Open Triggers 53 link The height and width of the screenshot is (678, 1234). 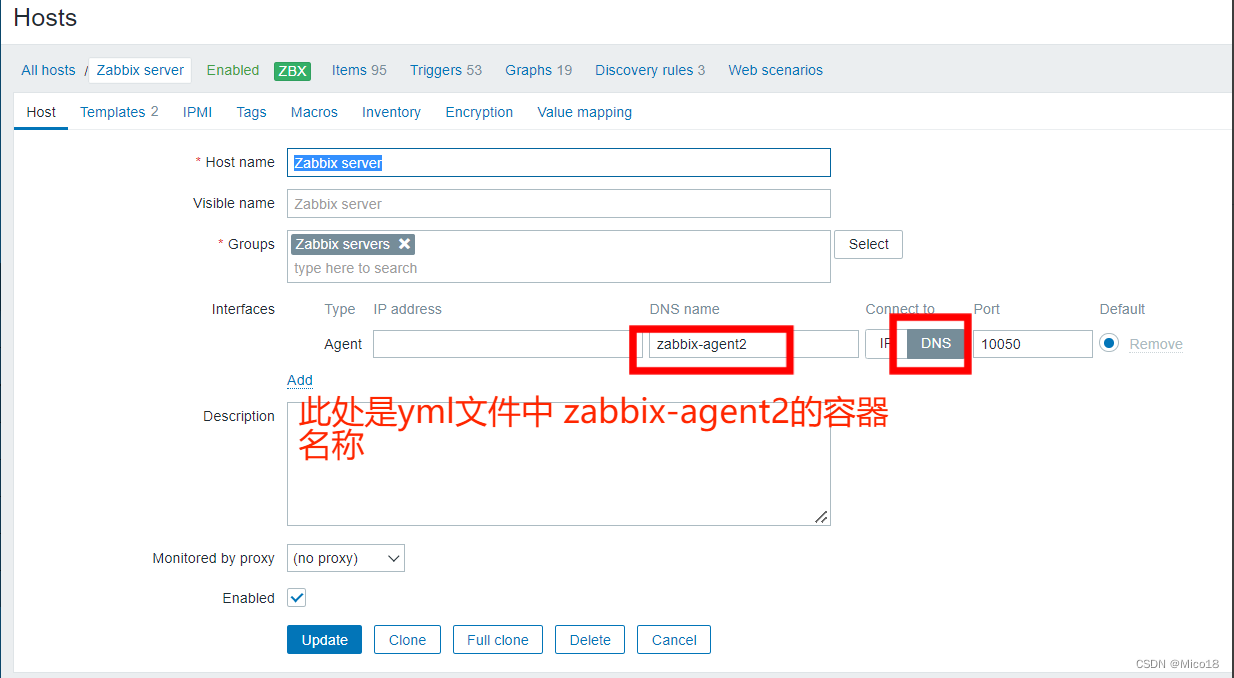point(446,70)
